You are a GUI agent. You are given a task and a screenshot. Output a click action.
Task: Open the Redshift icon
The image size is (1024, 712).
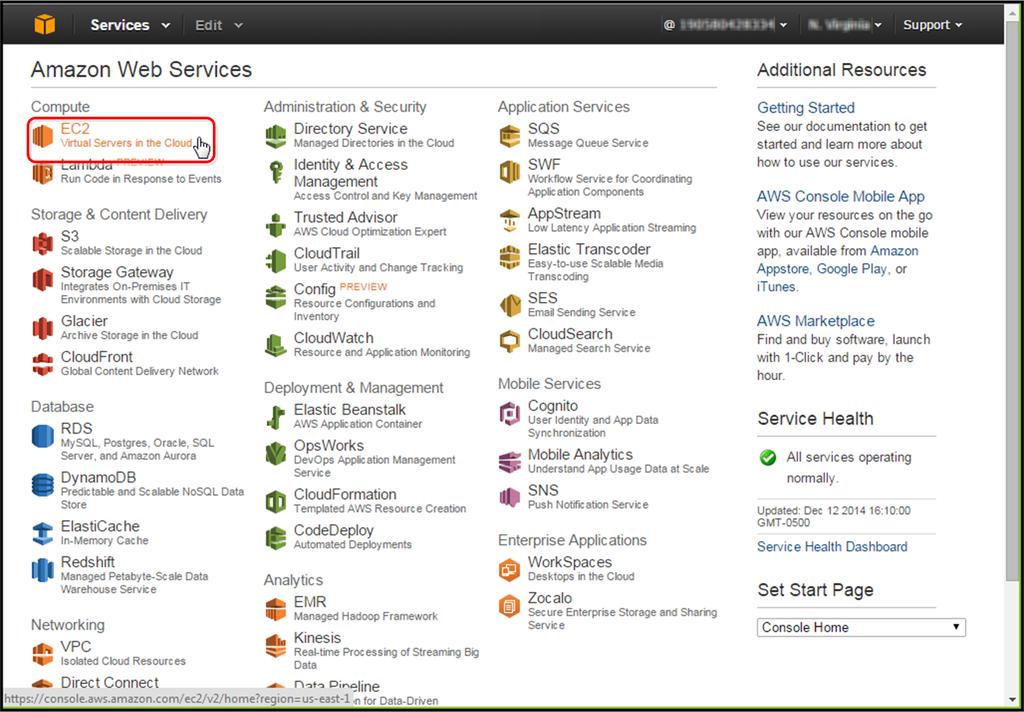(x=43, y=570)
